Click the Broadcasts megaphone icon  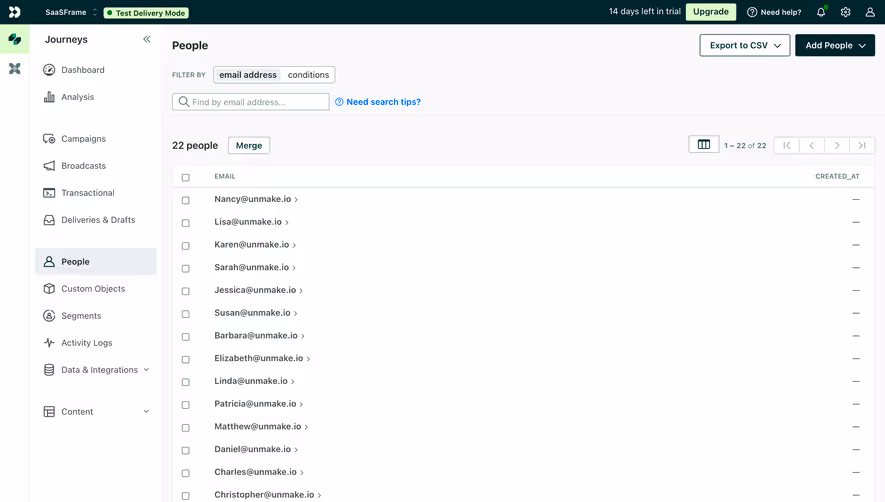click(49, 166)
